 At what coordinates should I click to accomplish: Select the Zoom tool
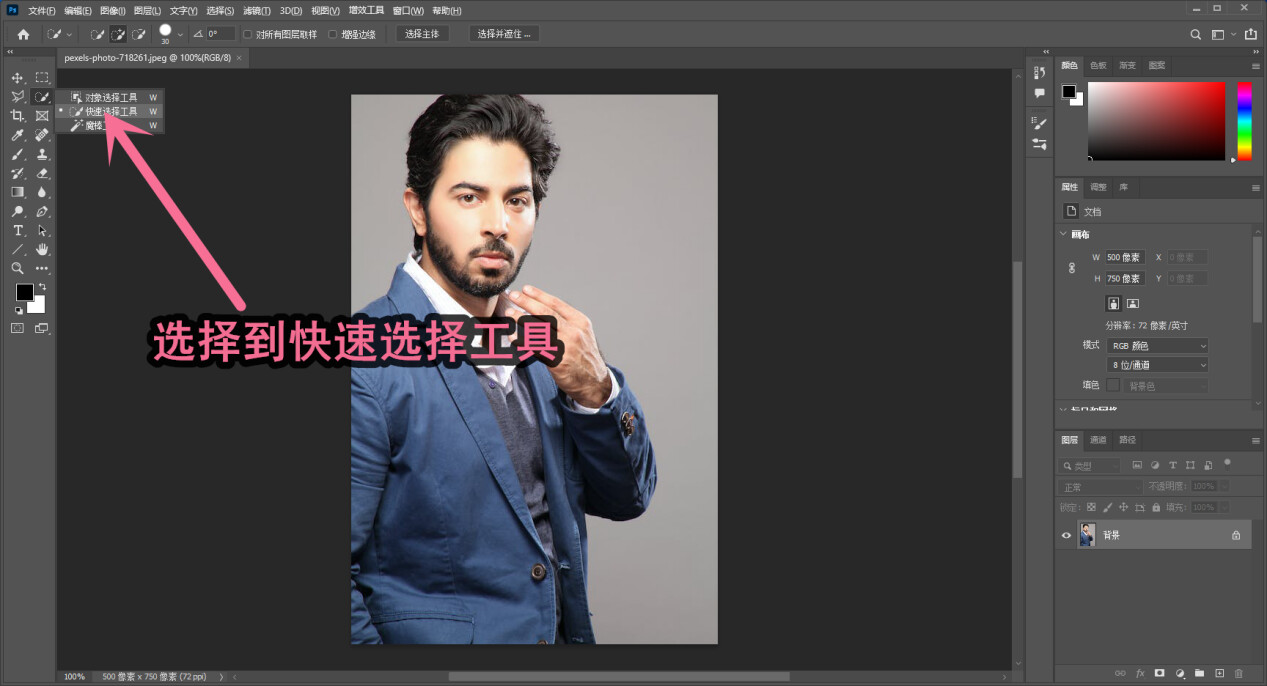pos(17,268)
